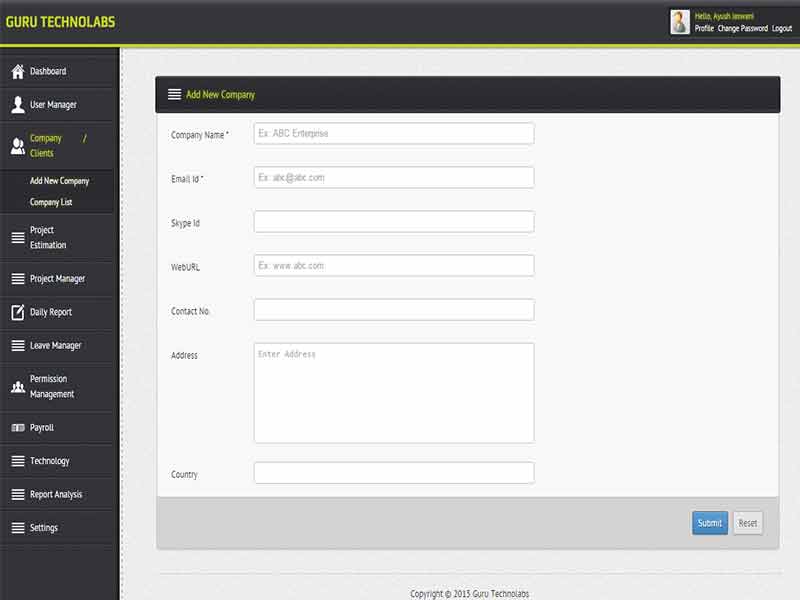This screenshot has width=800, height=600.
Task: Reset the company form
Action: pos(746,522)
